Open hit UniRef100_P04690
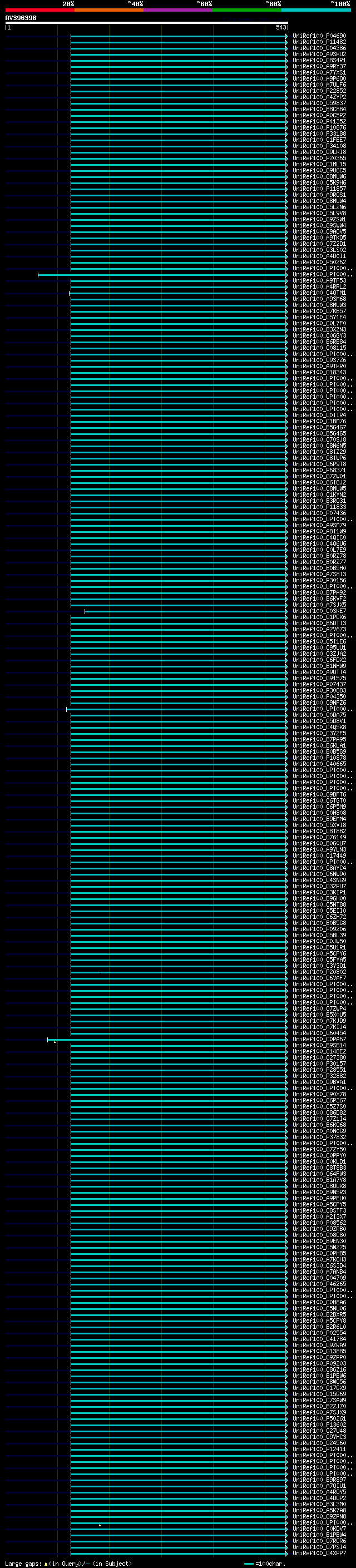356x1568 pixels. (319, 36)
